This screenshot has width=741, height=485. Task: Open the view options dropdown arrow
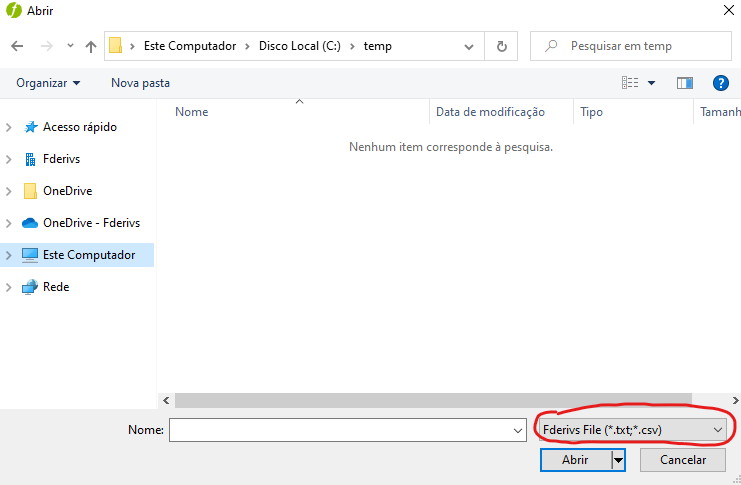pos(652,83)
